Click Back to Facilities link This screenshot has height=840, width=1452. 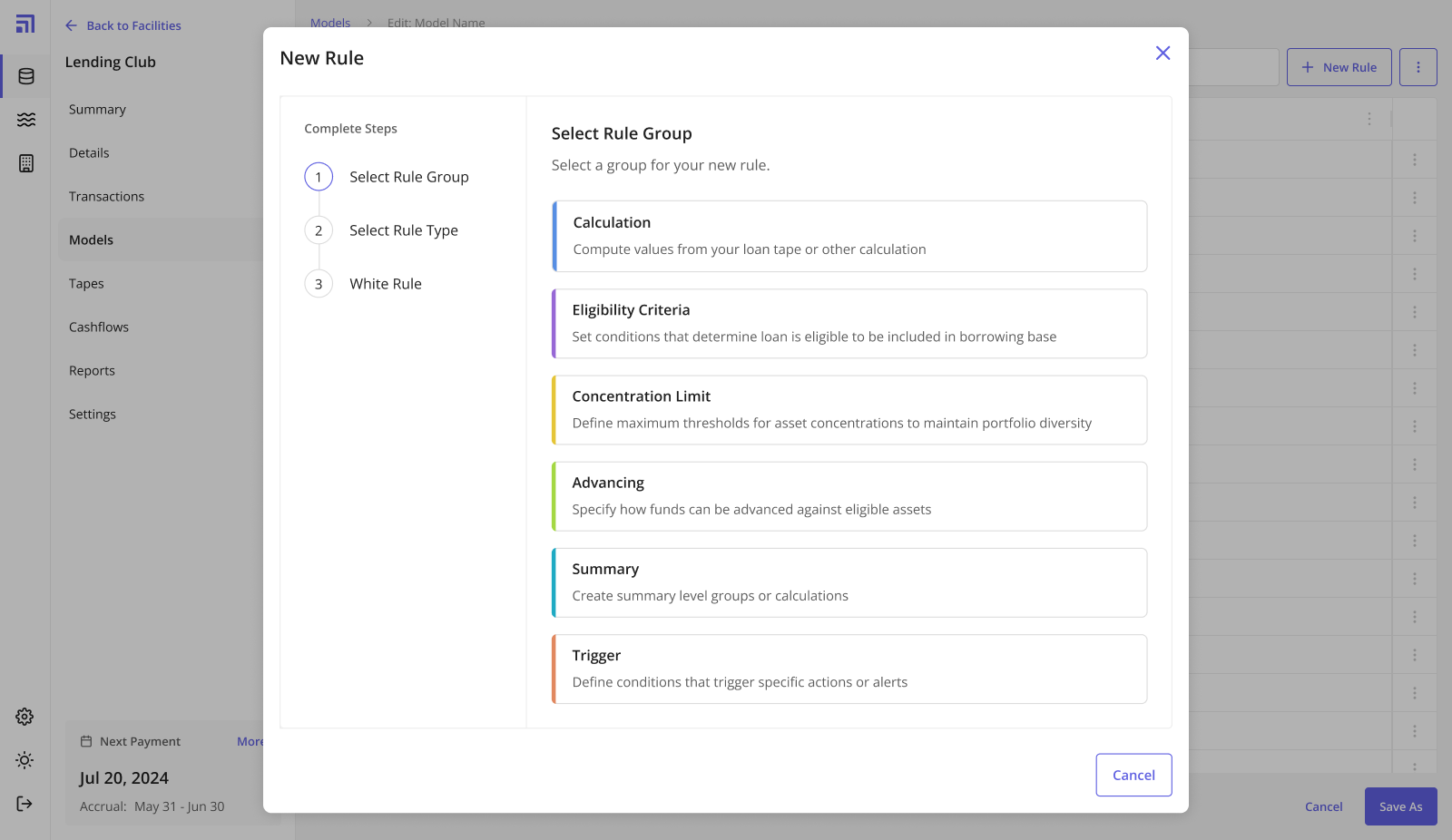tap(123, 25)
